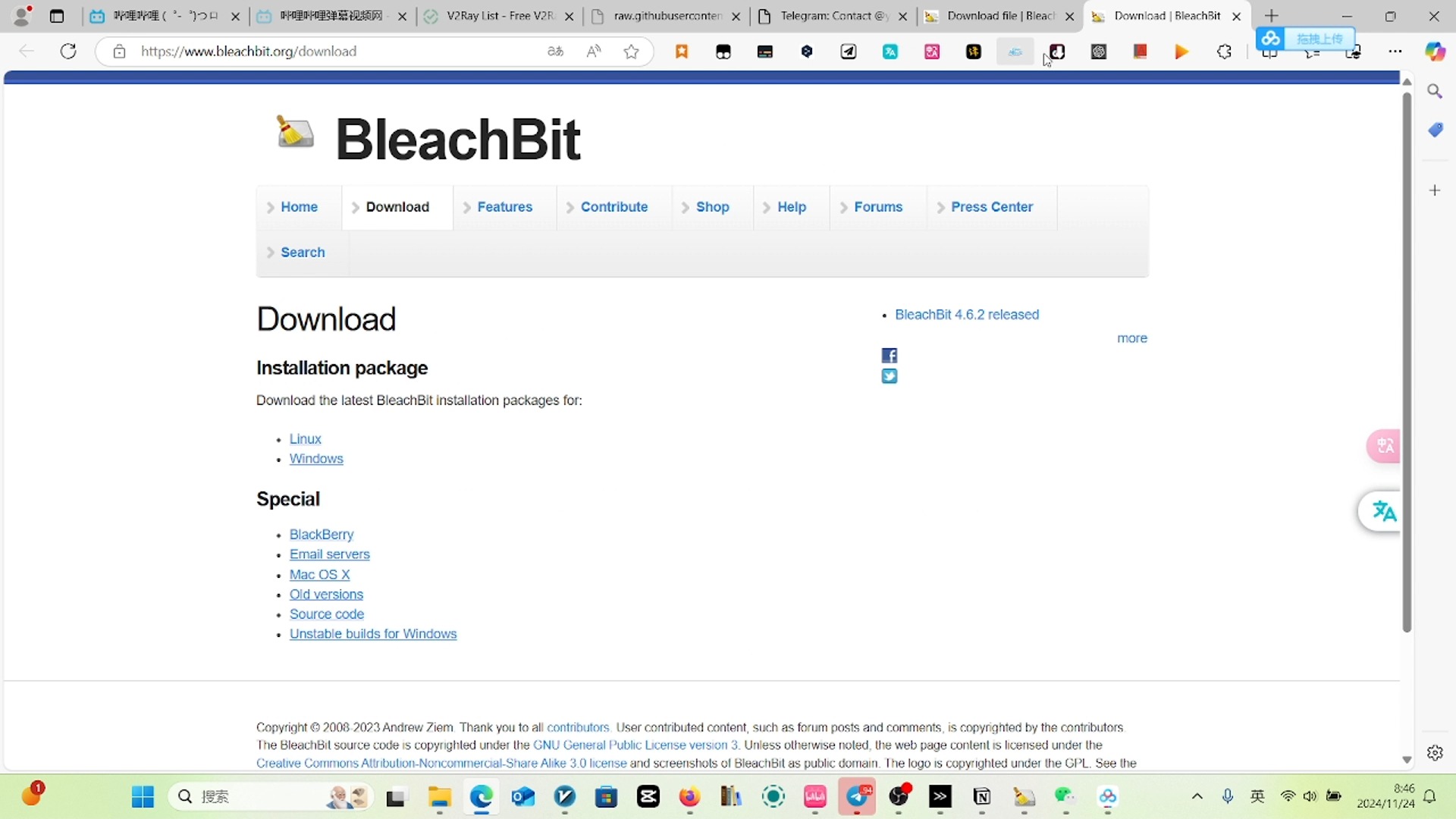Open the Press Center menu item

point(991,207)
